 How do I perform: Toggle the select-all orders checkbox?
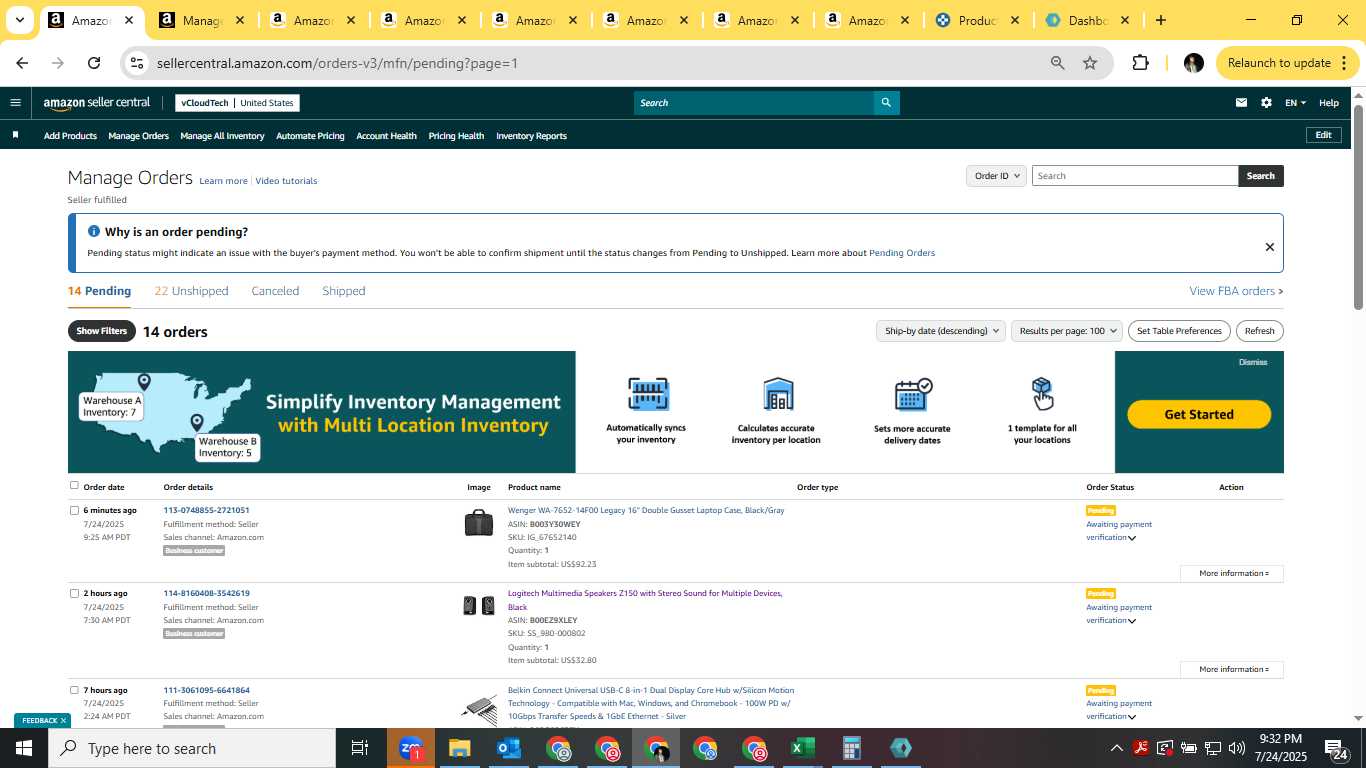[x=74, y=486]
